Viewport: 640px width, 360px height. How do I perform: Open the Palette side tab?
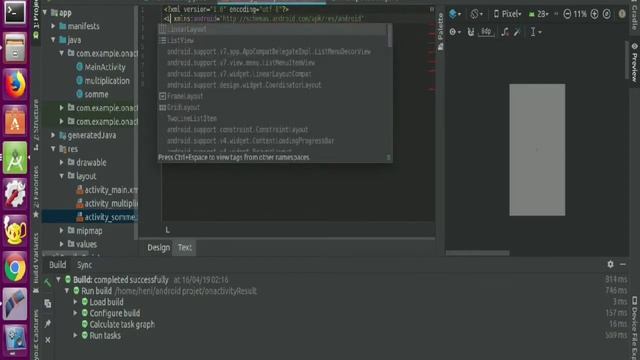[440, 31]
